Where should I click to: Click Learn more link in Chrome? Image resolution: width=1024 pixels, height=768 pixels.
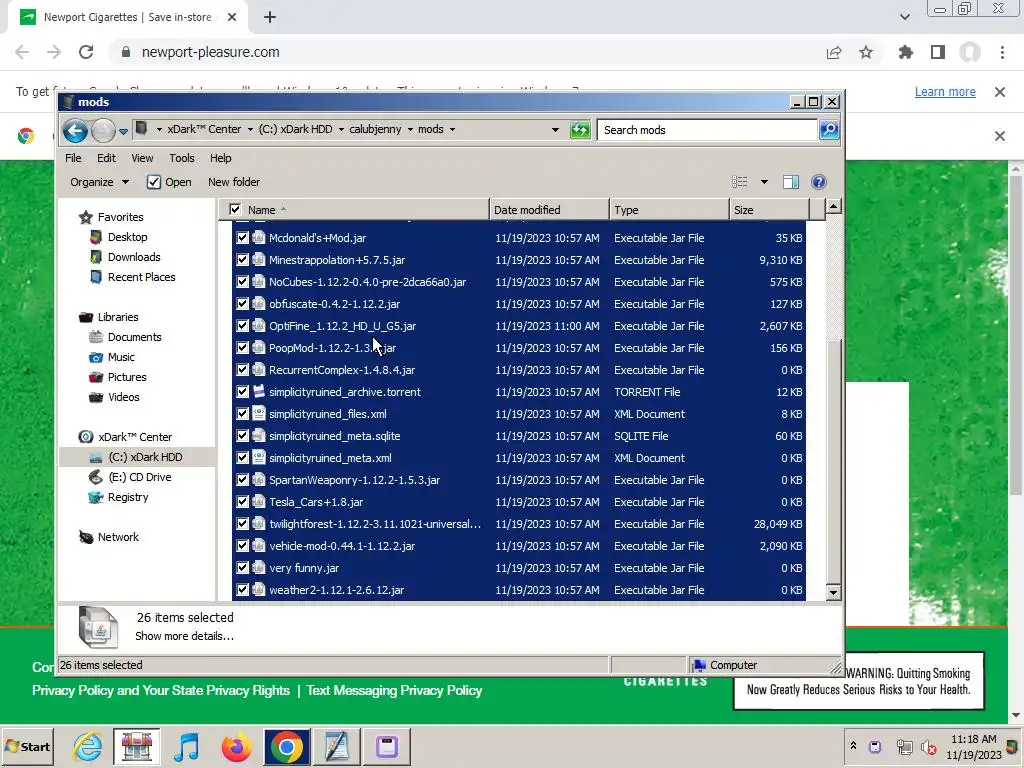pyautogui.click(x=945, y=92)
